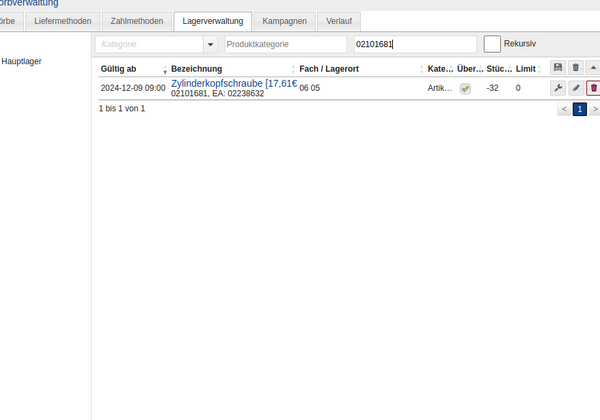This screenshot has height=420, width=600.
Task: Open the Kategorie dropdown arrow
Action: [210, 45]
